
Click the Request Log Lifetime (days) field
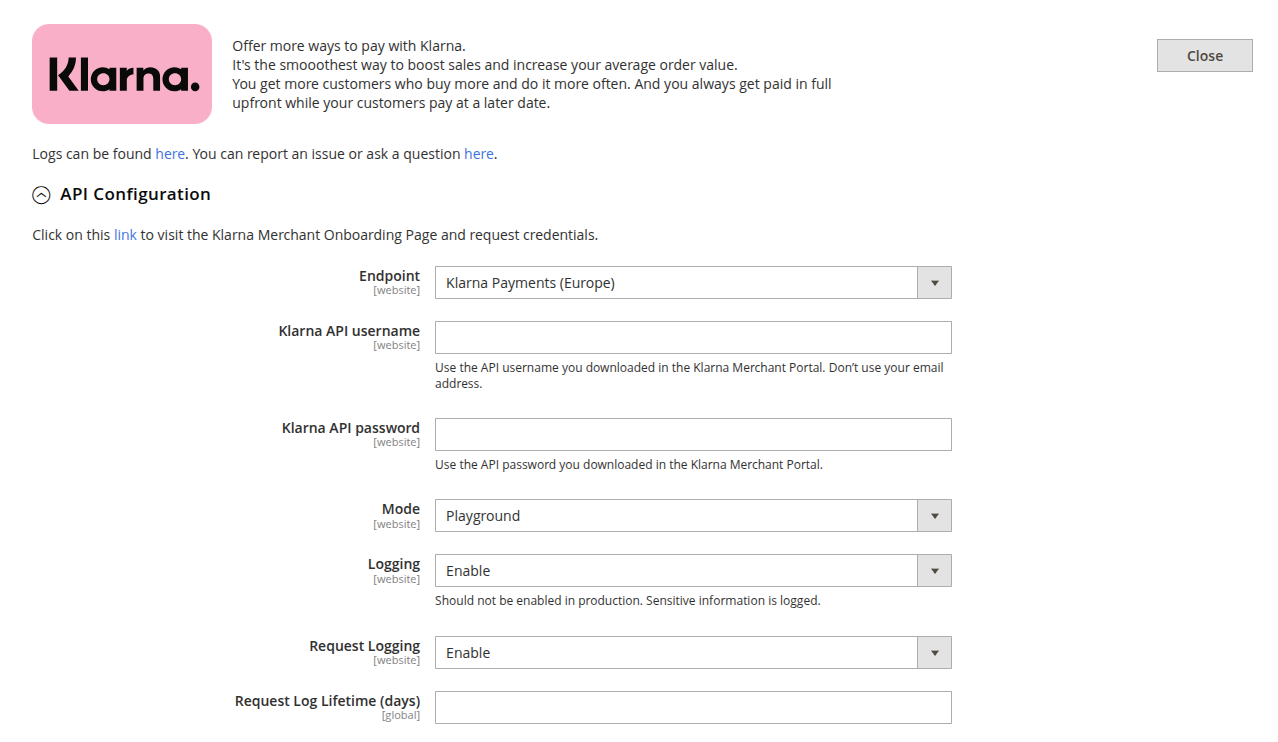click(693, 708)
